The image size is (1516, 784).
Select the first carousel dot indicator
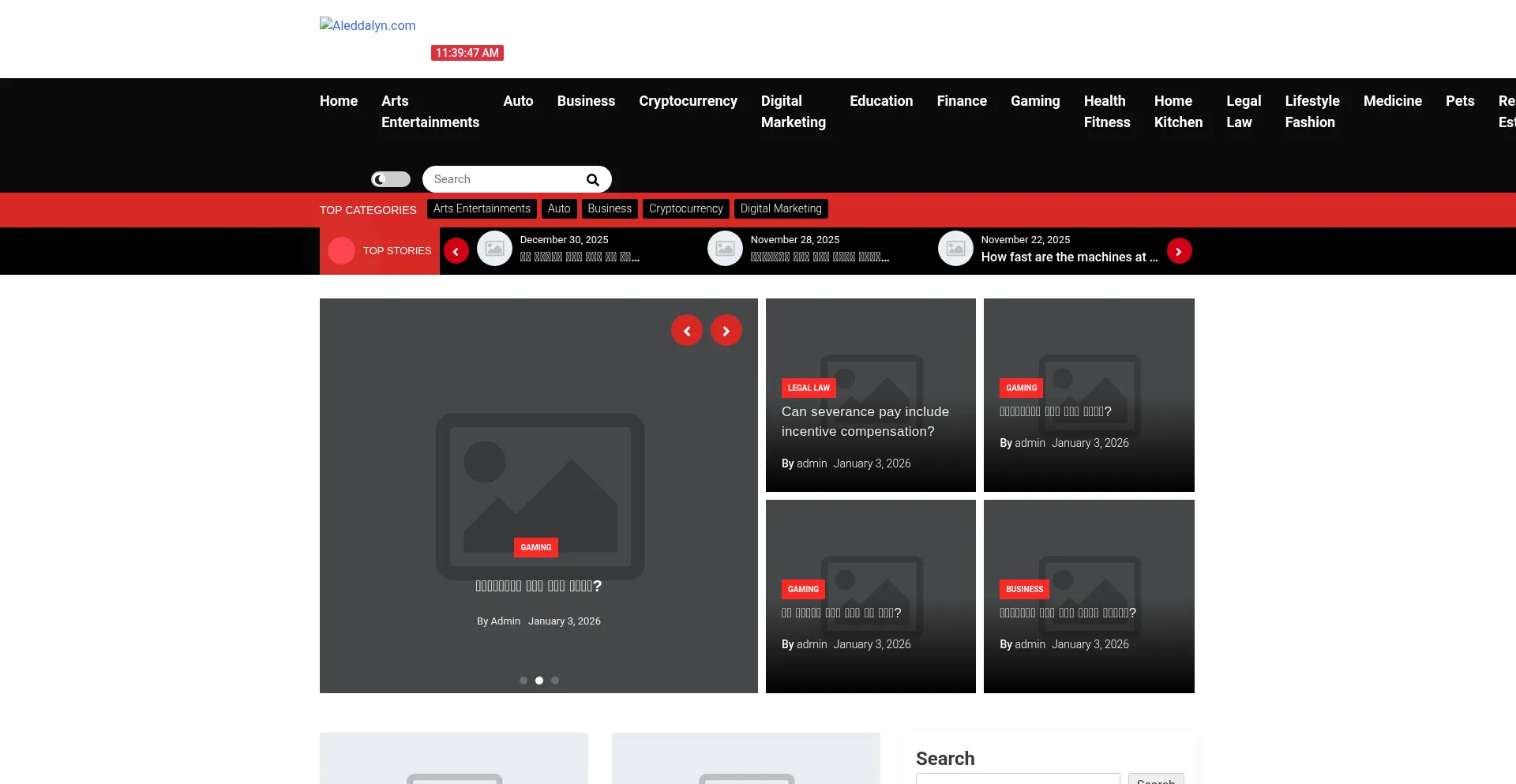523,681
